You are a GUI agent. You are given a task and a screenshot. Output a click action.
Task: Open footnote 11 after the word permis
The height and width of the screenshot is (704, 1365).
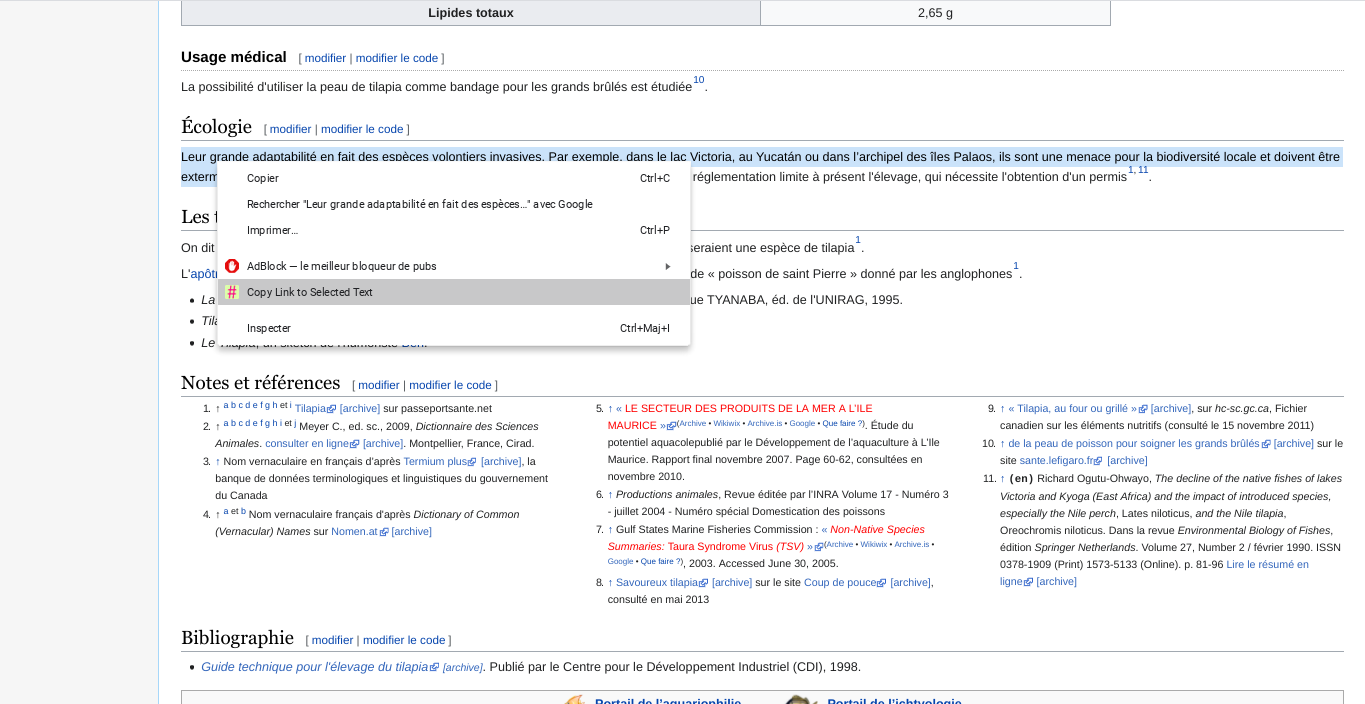1143,170
